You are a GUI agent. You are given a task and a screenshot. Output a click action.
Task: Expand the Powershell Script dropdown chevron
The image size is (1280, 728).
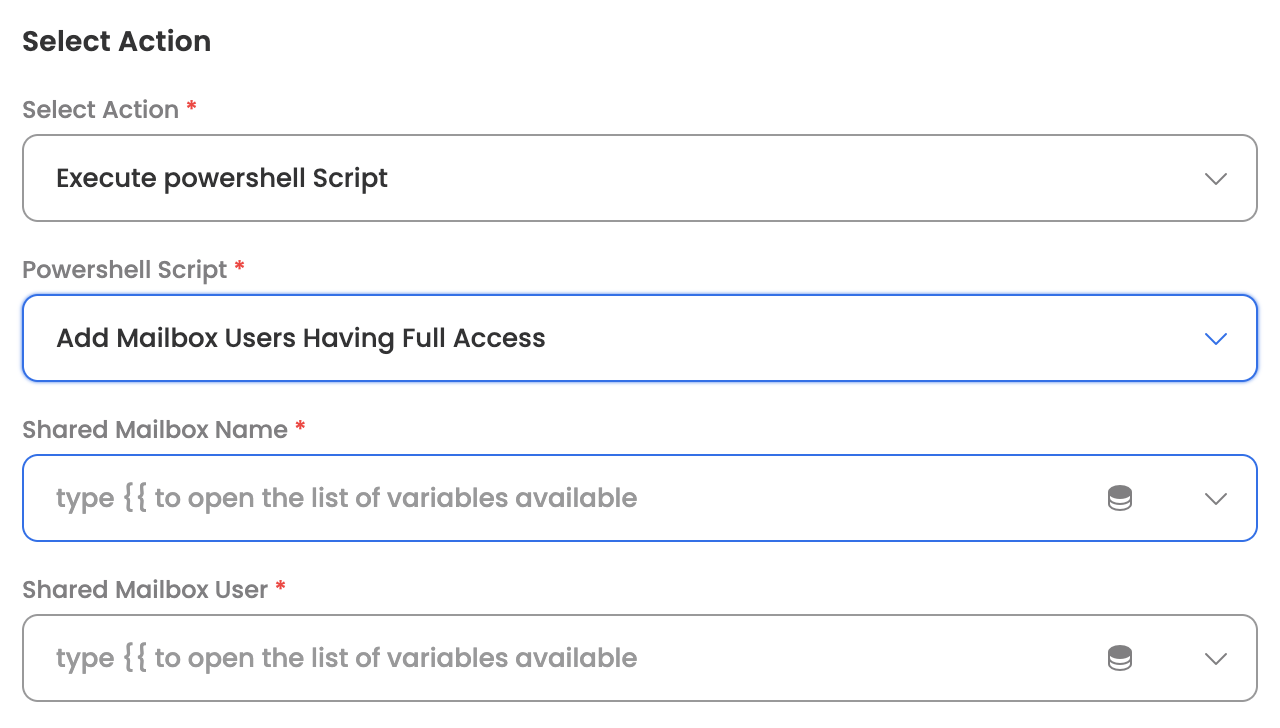coord(1216,339)
